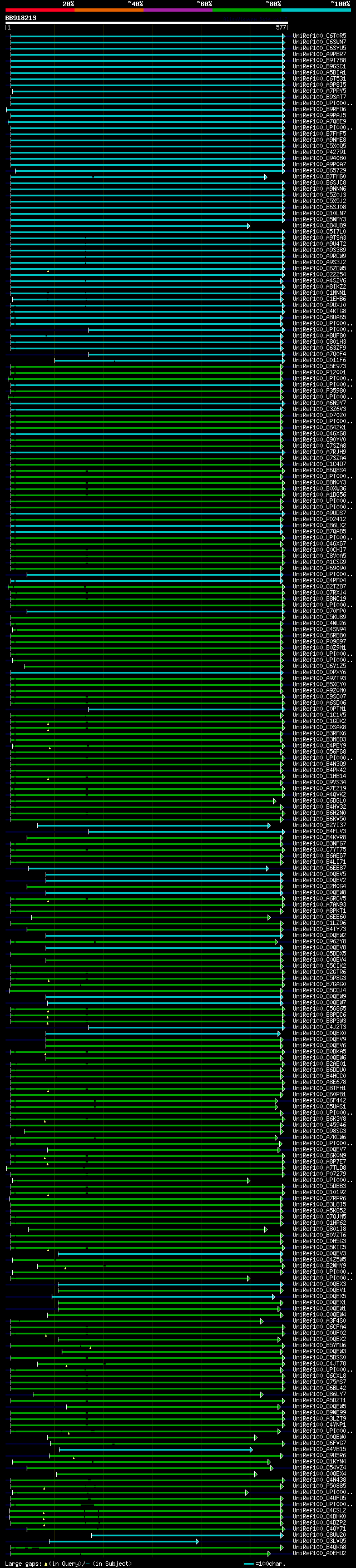Select hit label UniRef100_A7PRY5
Screen dimensions: 356x1568
[x=319, y=91]
